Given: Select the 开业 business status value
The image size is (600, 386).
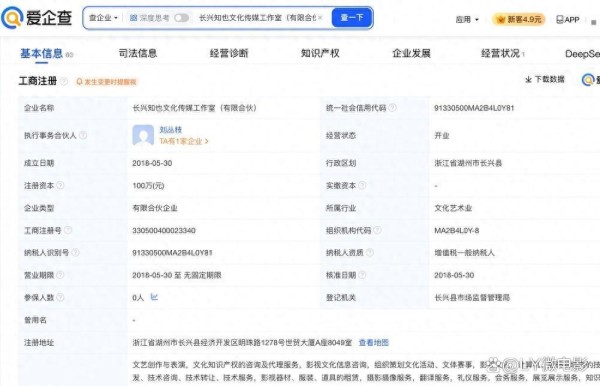Looking at the screenshot, I should pyautogui.click(x=442, y=135).
